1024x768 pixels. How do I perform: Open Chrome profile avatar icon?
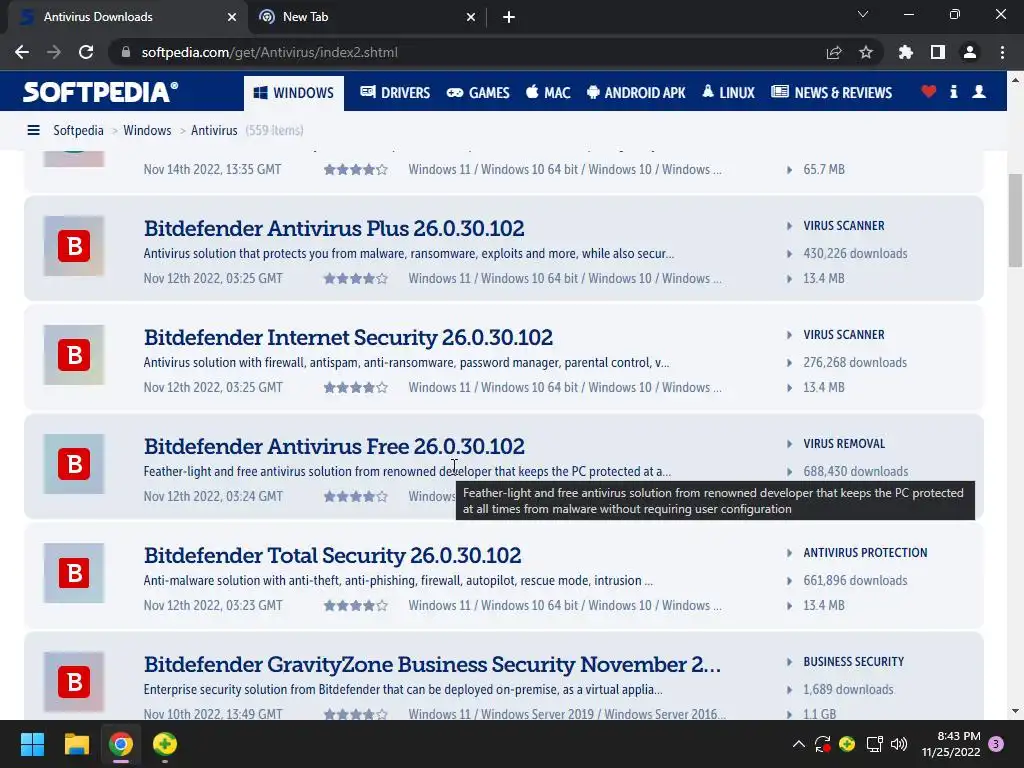970,52
